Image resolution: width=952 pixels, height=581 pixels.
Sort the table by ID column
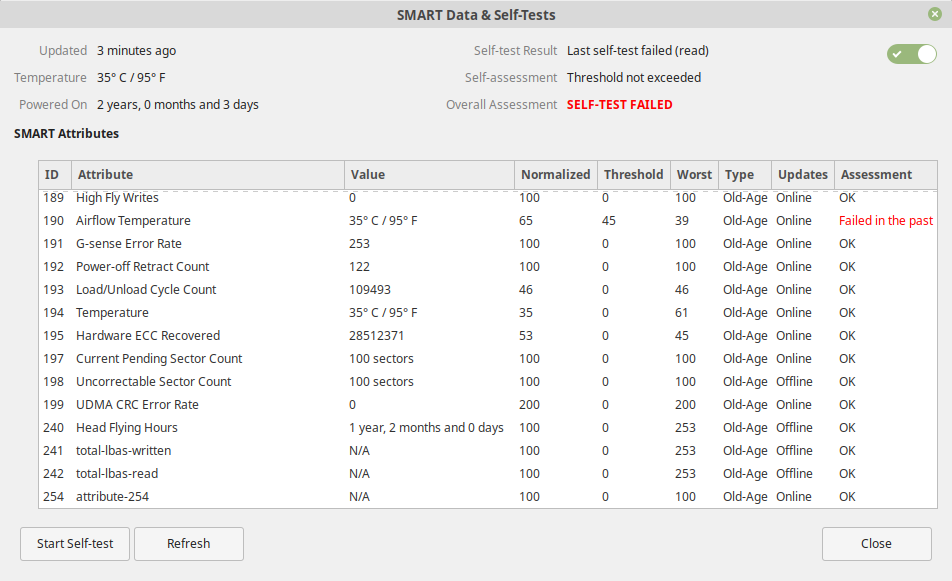(x=55, y=175)
